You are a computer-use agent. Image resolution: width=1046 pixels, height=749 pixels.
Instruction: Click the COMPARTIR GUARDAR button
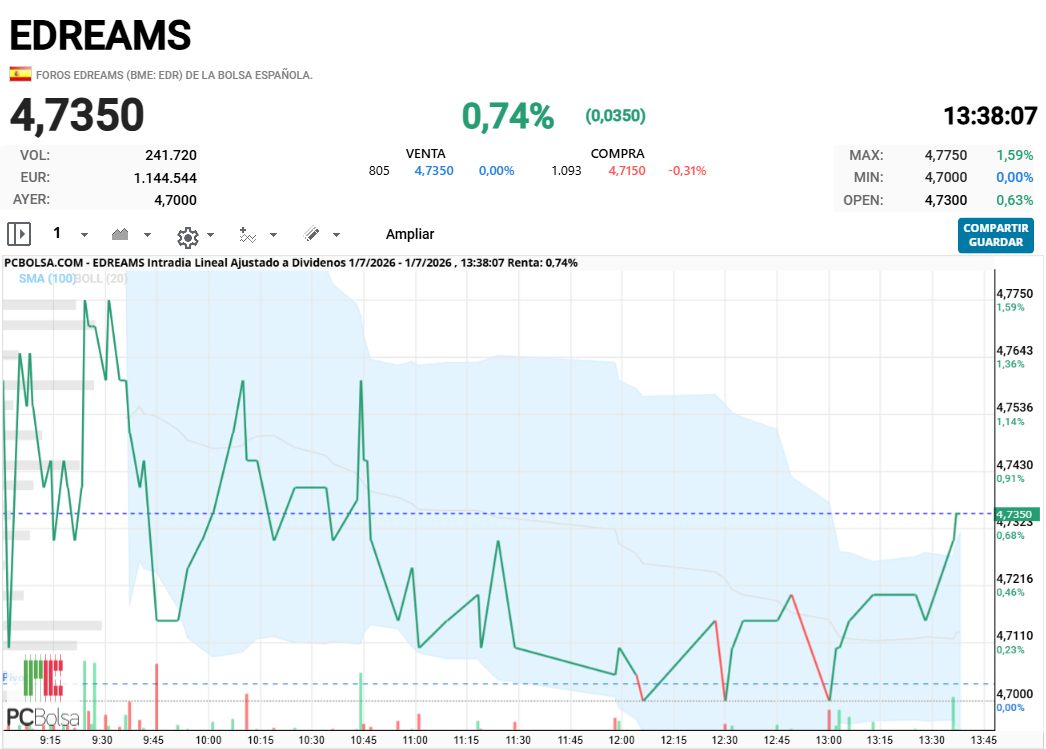point(995,235)
